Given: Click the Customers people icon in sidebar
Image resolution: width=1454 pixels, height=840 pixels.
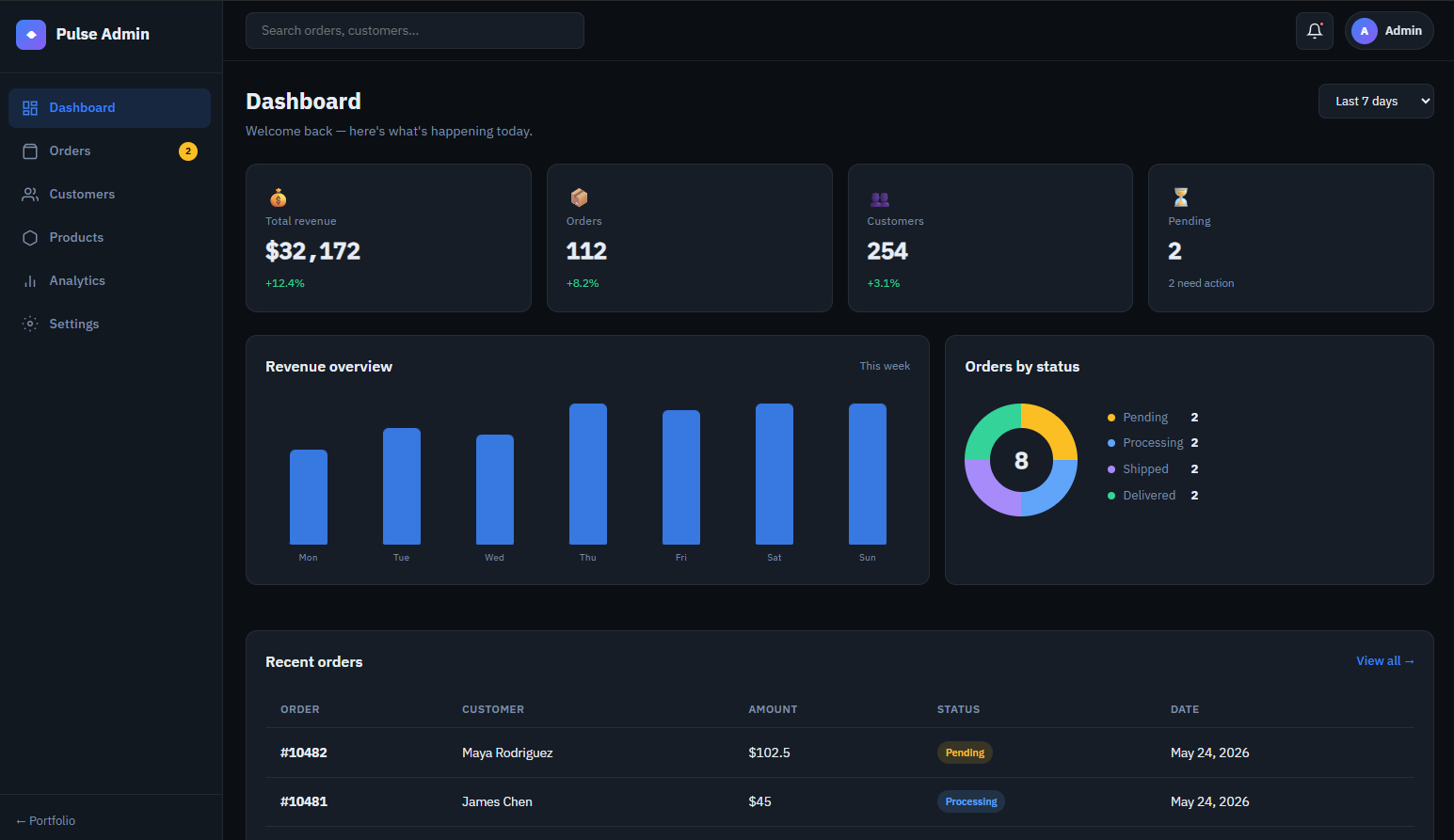Looking at the screenshot, I should click(x=30, y=195).
